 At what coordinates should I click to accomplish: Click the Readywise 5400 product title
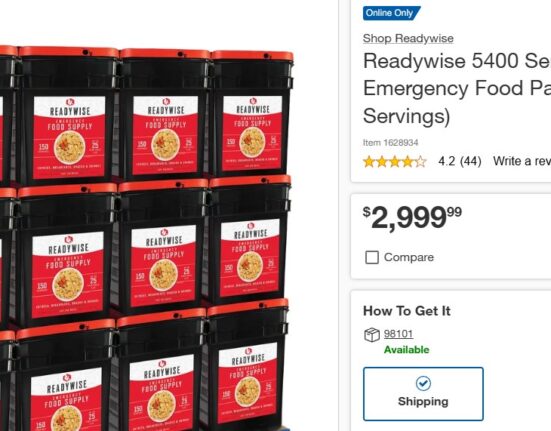click(x=457, y=88)
